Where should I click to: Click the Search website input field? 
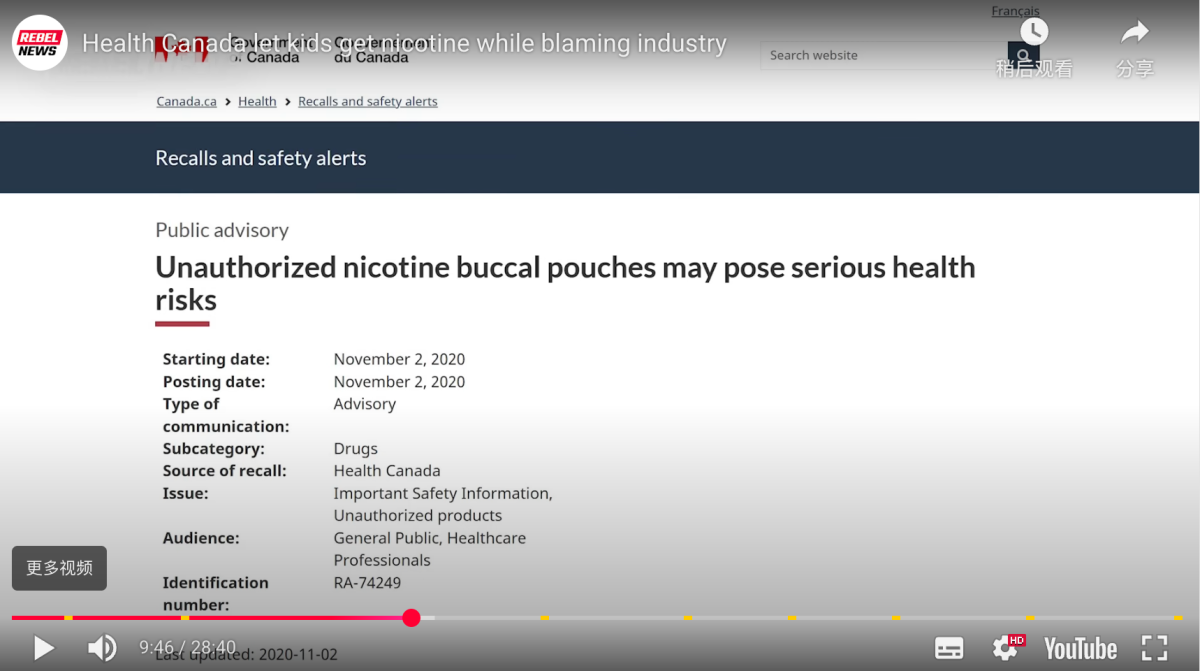coord(880,56)
